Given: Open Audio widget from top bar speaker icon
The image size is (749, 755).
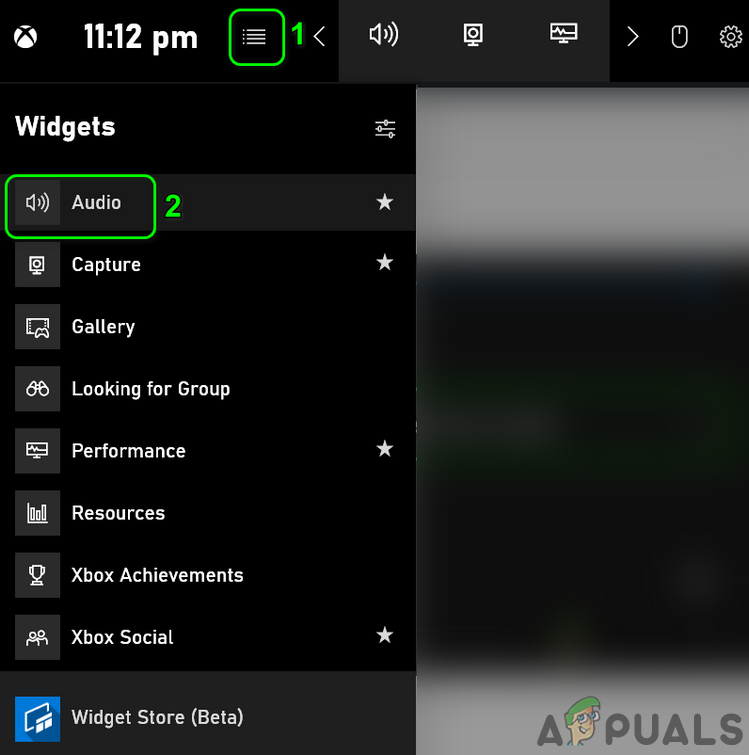Looking at the screenshot, I should 384,35.
